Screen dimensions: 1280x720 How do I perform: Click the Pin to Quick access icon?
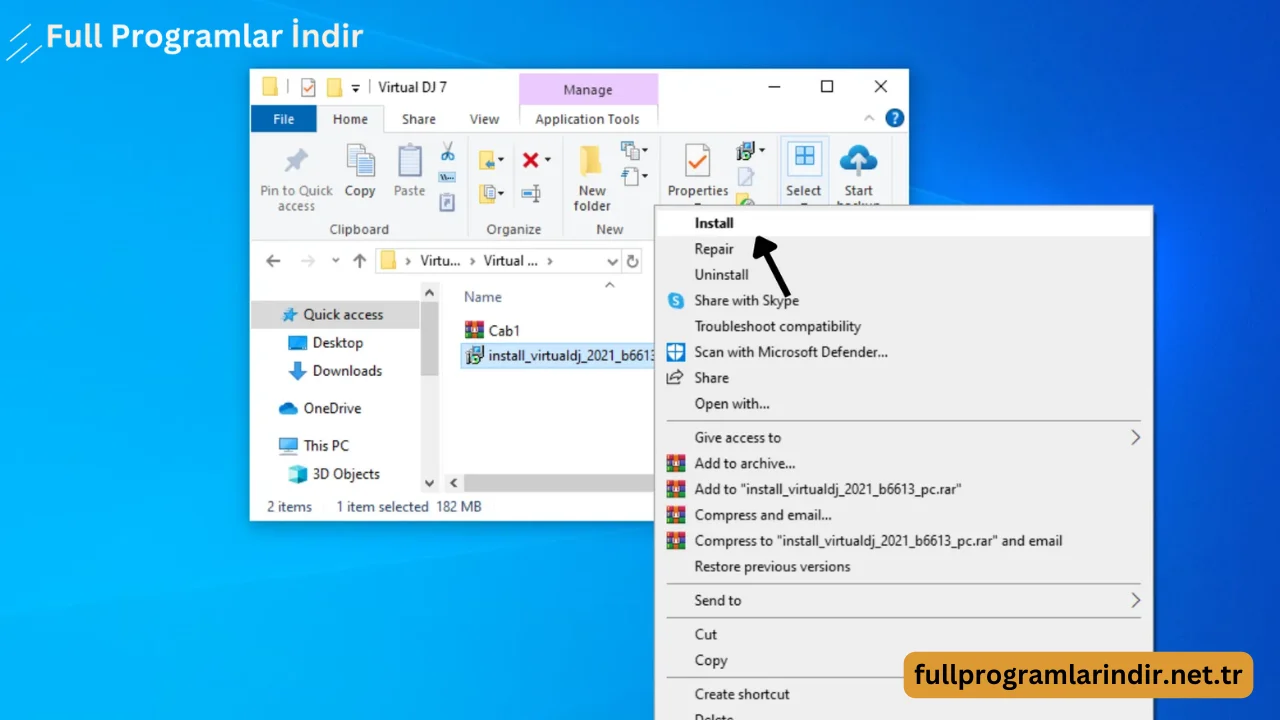coord(296,161)
